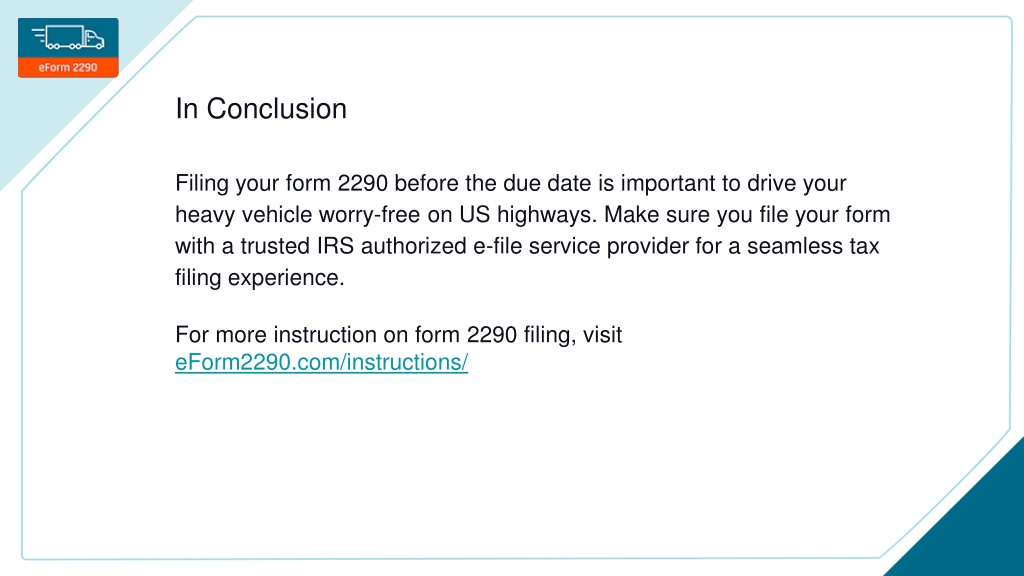Click the phrase worry-free in the text

(370, 215)
